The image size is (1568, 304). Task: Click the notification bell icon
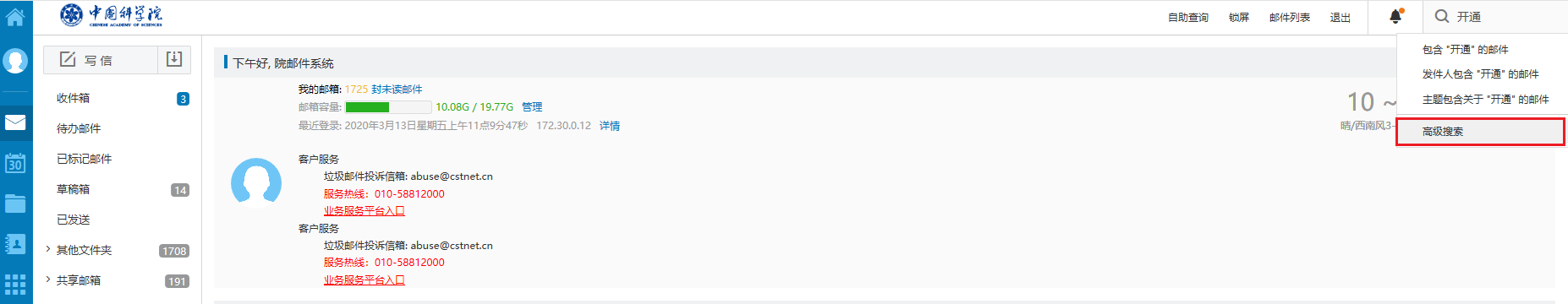click(1395, 16)
